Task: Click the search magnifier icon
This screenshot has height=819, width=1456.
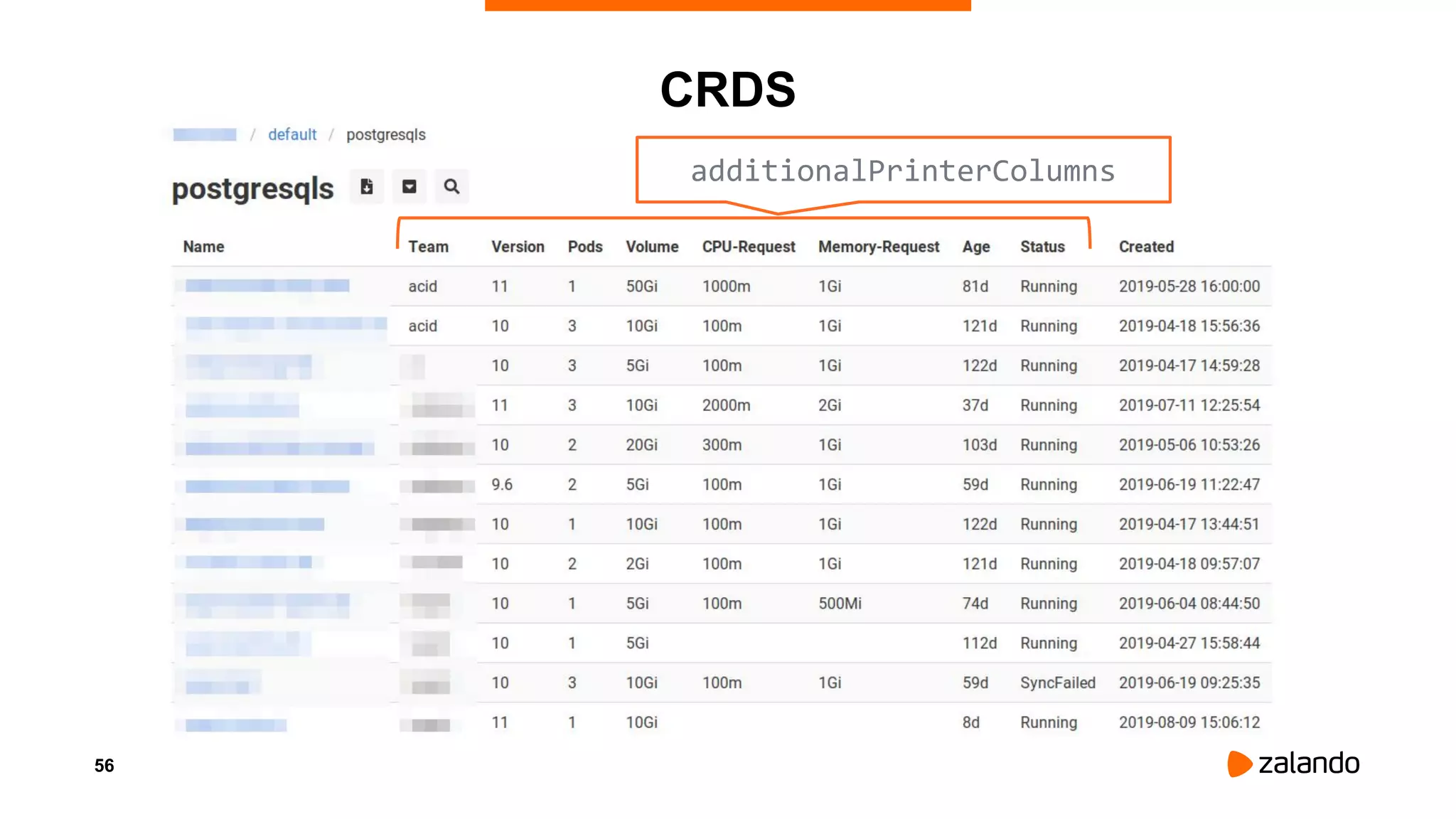Action: point(451,186)
